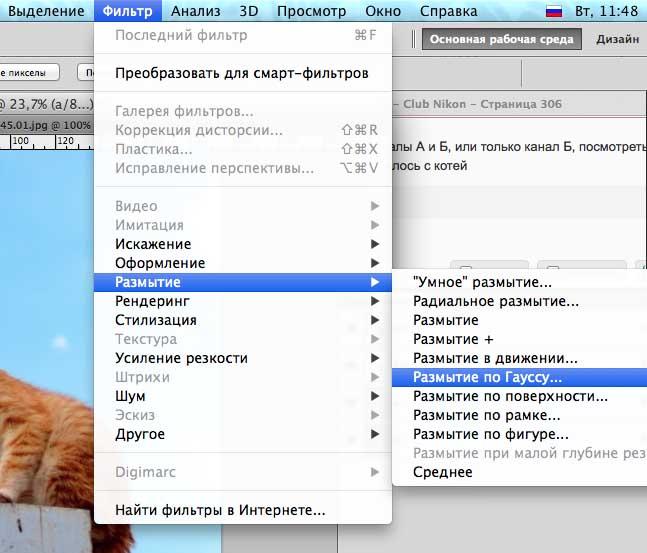Image resolution: width=647 pixels, height=553 pixels.
Task: Open the Окно menu
Action: click(383, 11)
